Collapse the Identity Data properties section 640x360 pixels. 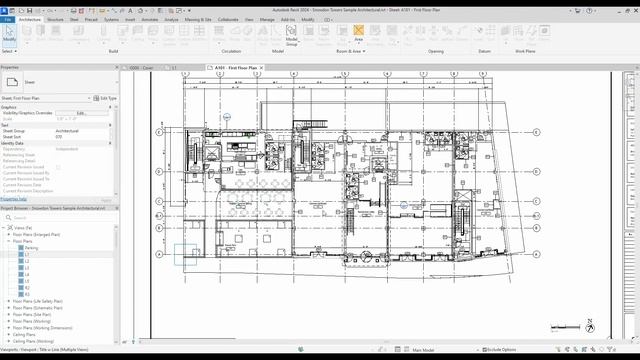tap(110, 143)
